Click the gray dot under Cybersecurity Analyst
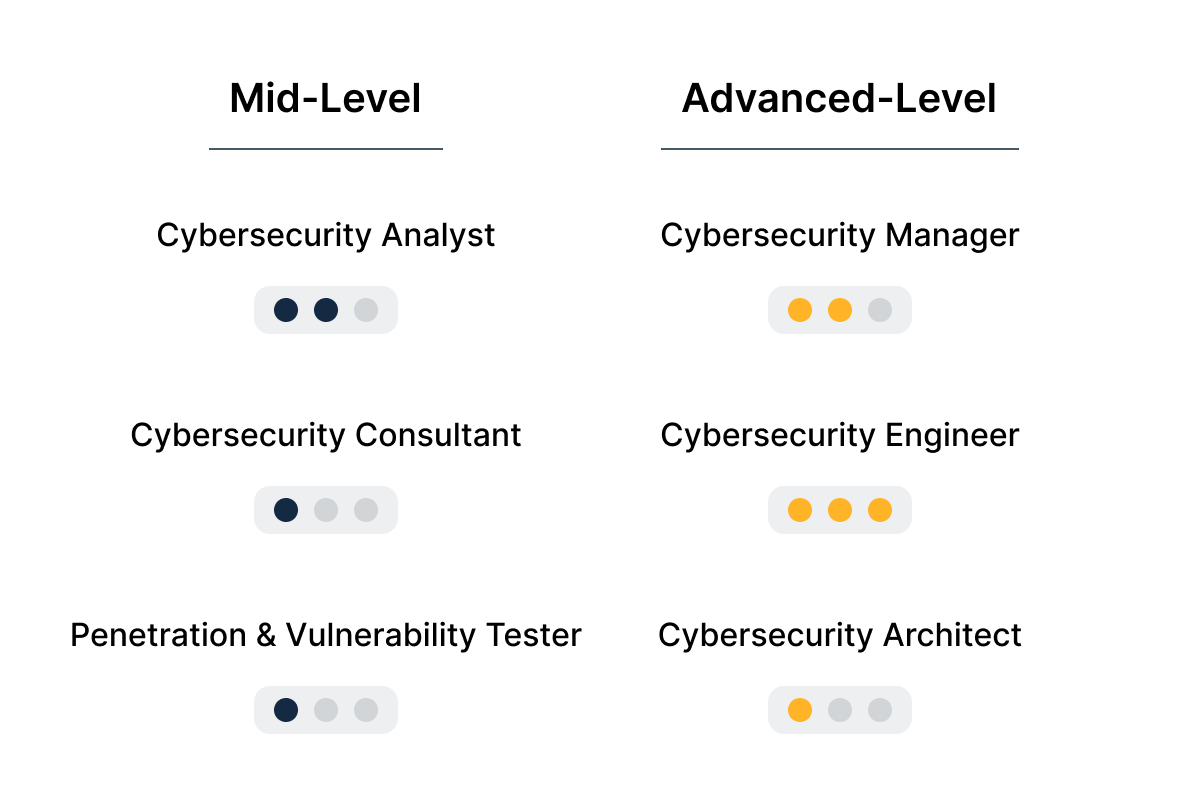The image size is (1200, 802). click(x=366, y=310)
